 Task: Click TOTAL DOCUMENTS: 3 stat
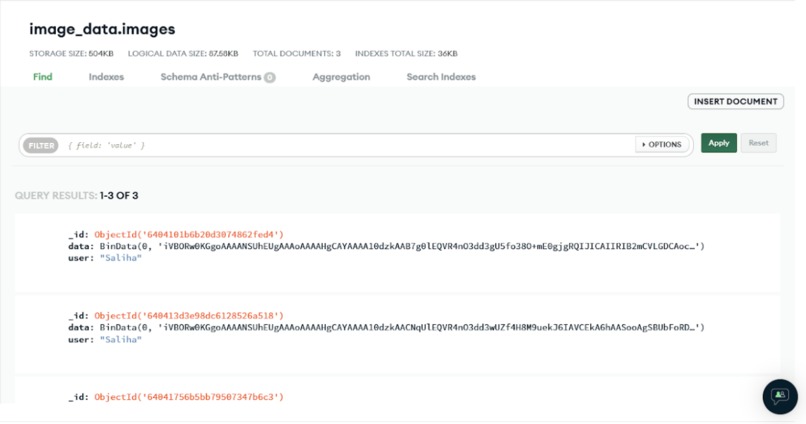297,53
